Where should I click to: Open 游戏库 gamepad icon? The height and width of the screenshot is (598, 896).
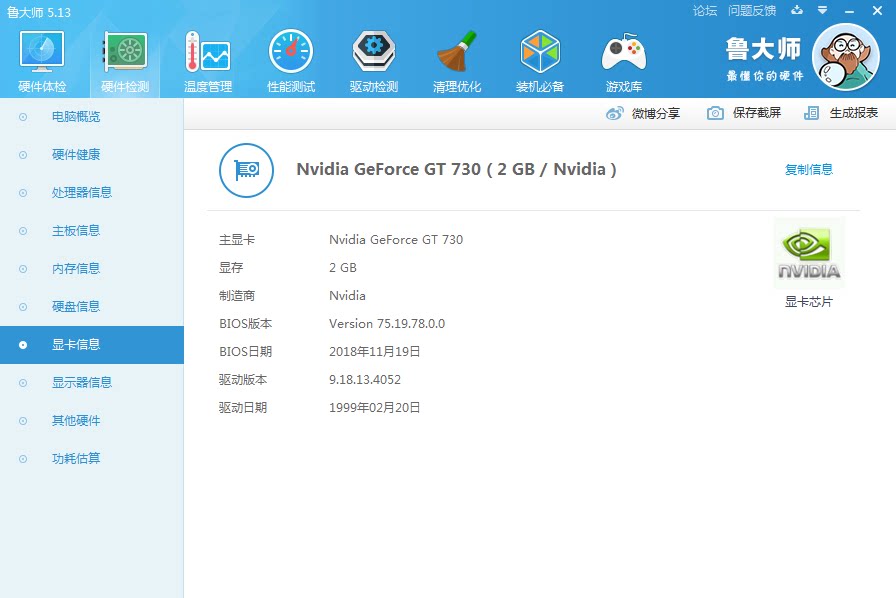(623, 53)
